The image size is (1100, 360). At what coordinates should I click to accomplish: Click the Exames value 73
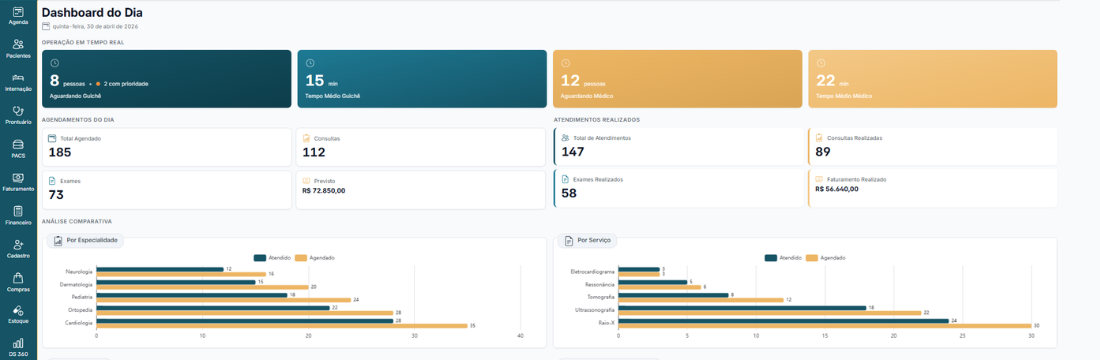coord(56,194)
